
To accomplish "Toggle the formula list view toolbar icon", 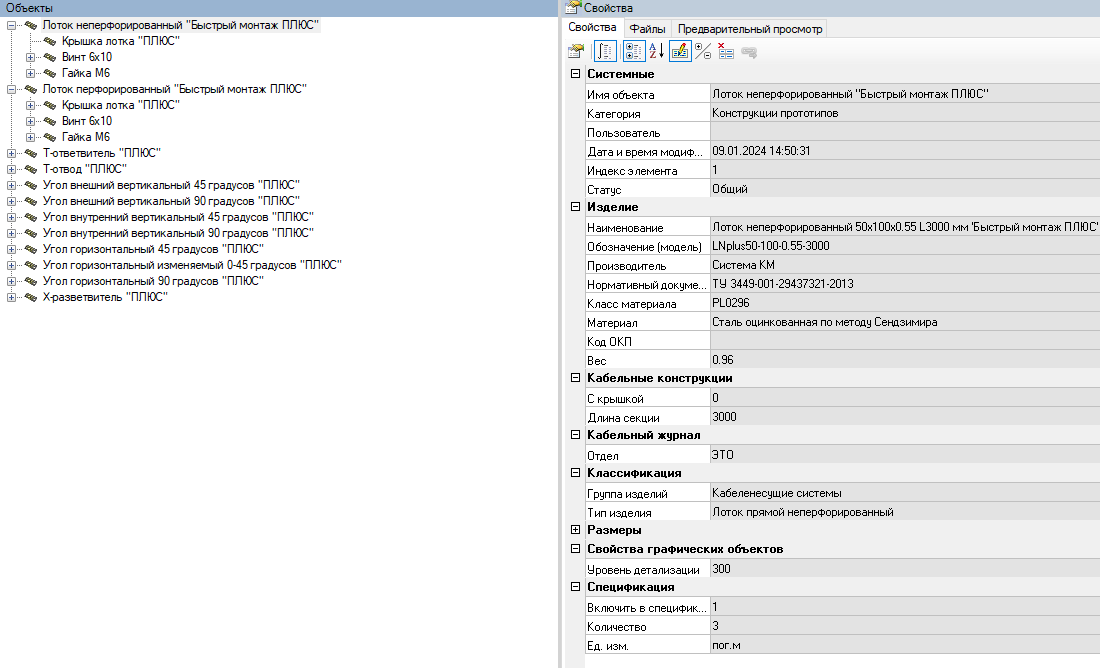I will 605,51.
